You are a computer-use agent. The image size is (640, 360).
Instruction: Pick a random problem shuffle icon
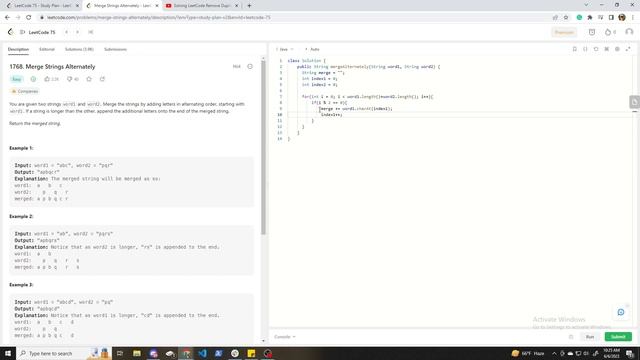click(x=91, y=32)
